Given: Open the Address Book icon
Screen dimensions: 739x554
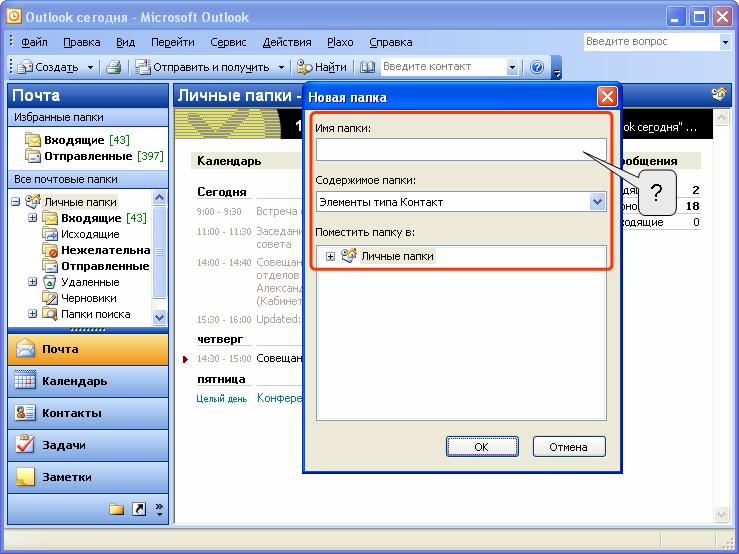Looking at the screenshot, I should (367, 67).
